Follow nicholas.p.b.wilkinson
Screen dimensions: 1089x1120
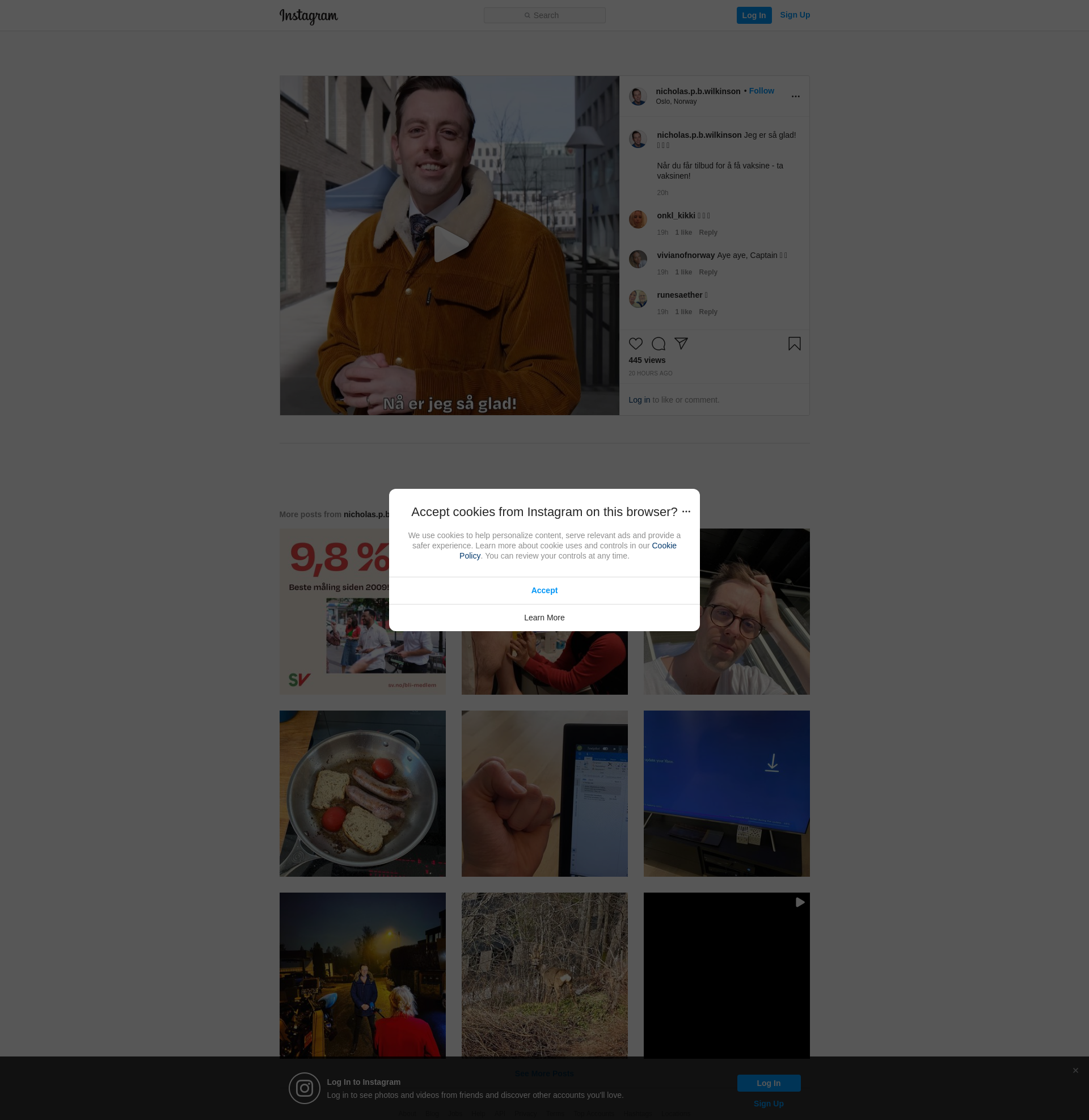(x=761, y=91)
